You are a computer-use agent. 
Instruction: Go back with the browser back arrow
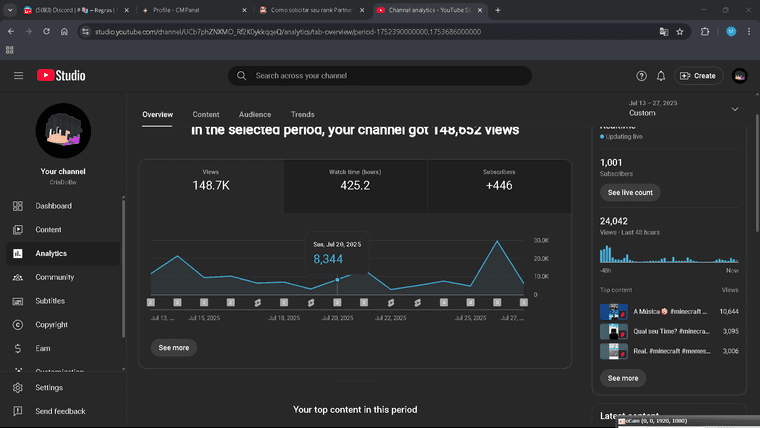coord(11,32)
